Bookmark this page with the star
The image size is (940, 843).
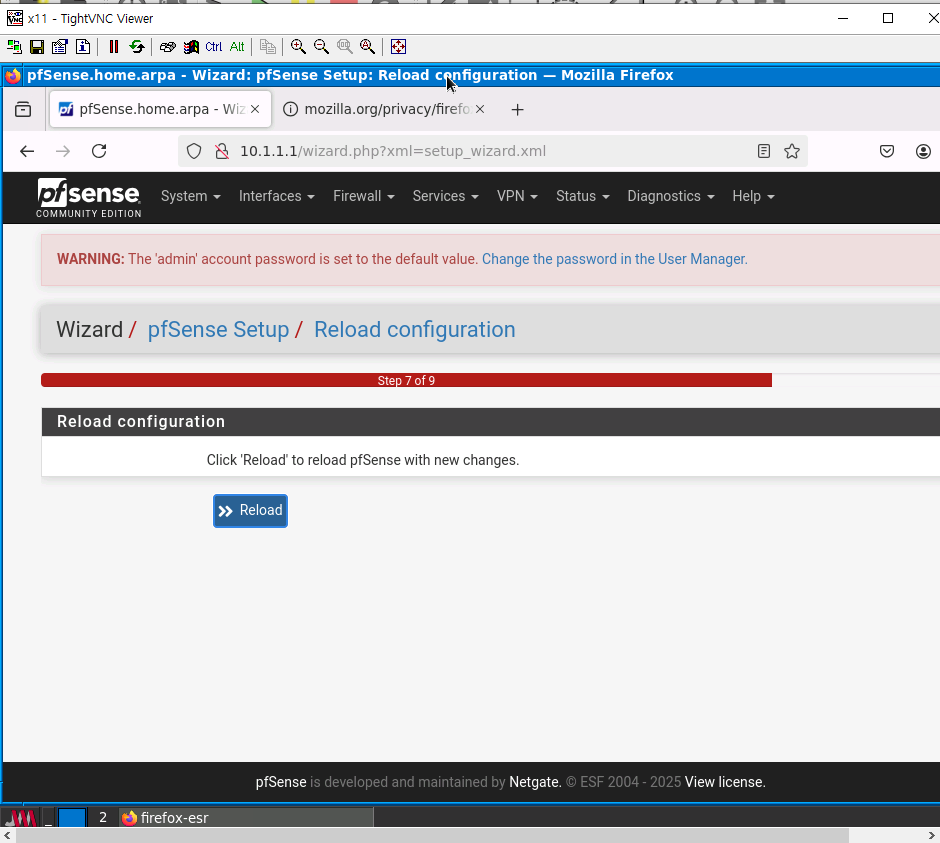[792, 151]
